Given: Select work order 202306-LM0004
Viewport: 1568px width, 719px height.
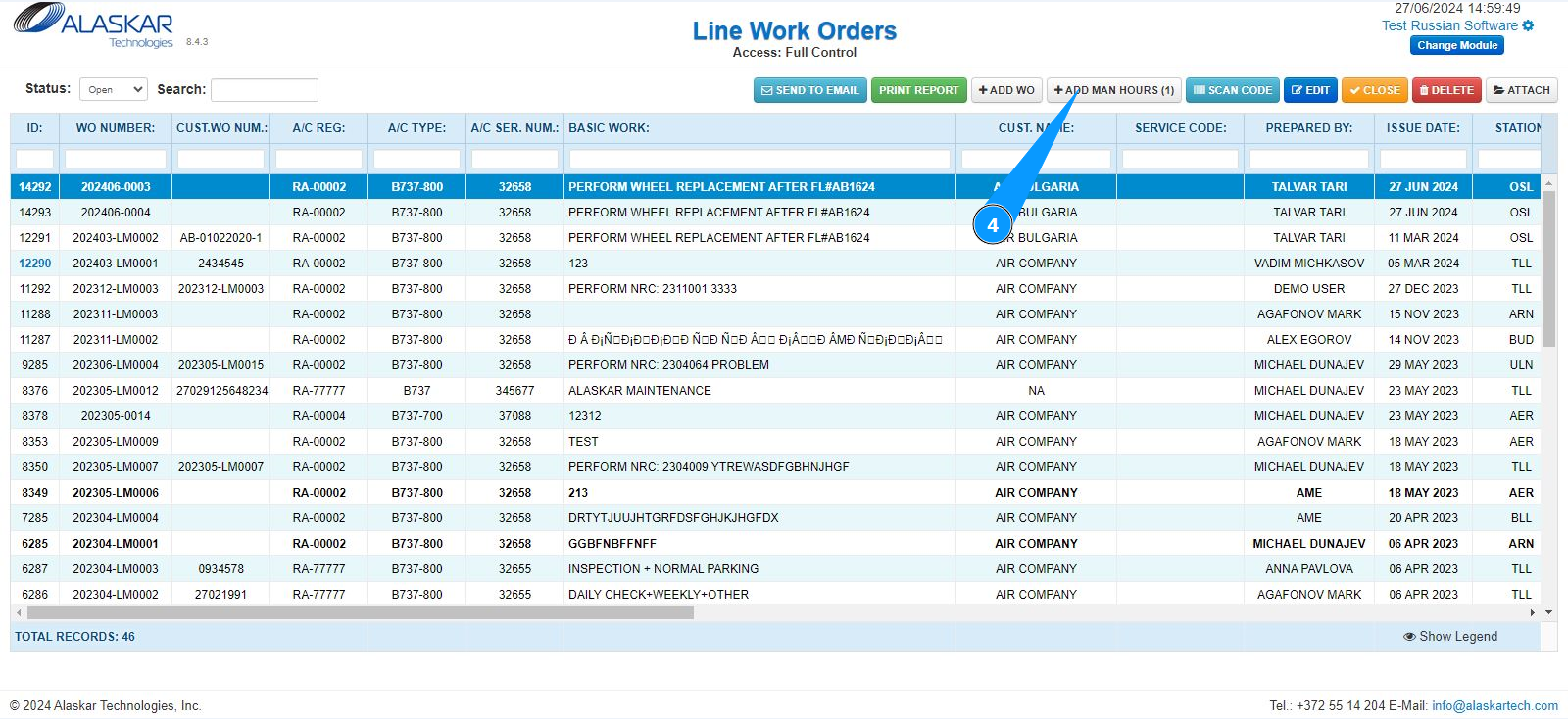Looking at the screenshot, I should [775, 365].
